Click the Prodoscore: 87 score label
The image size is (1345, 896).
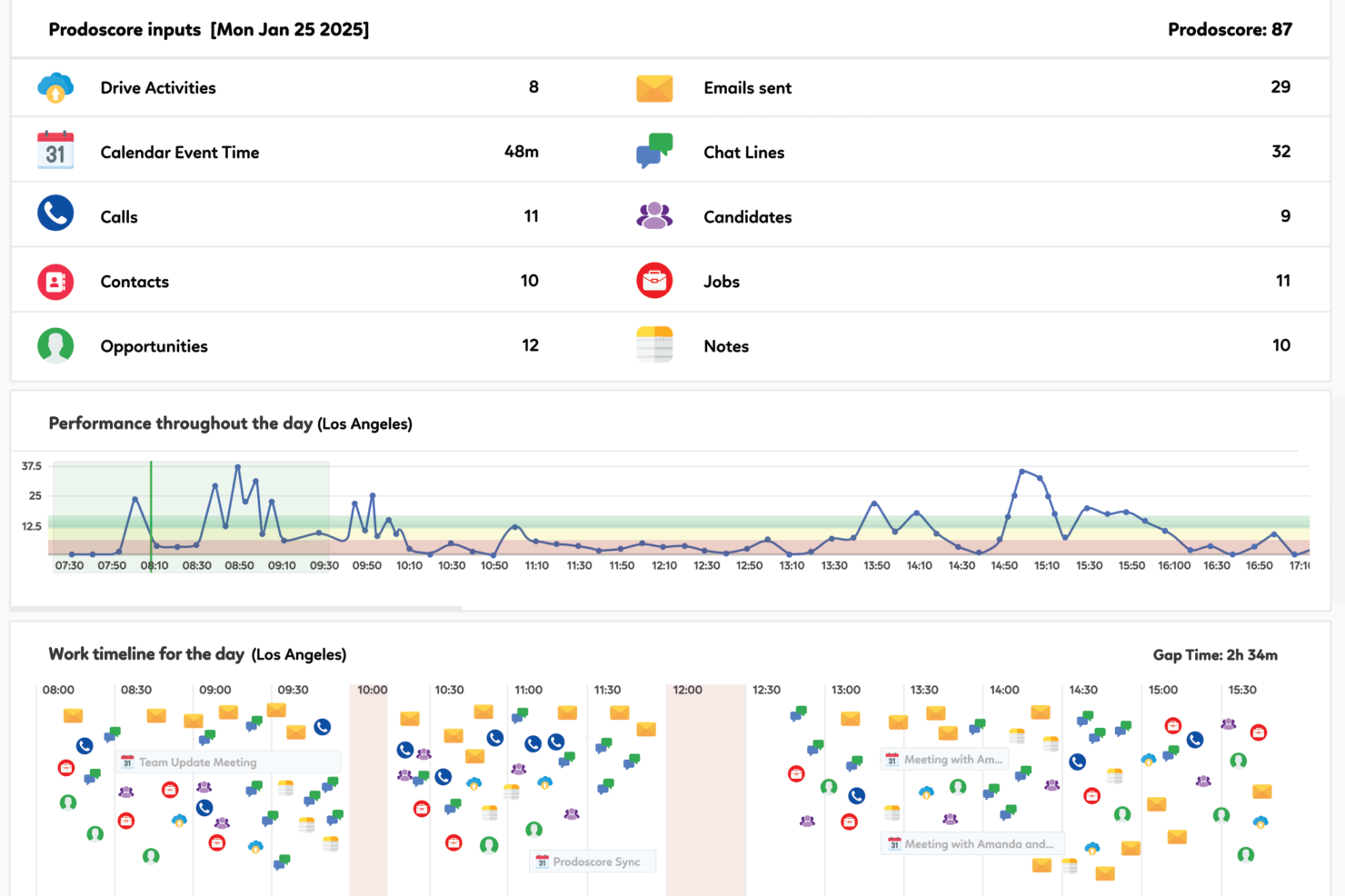pos(1229,29)
